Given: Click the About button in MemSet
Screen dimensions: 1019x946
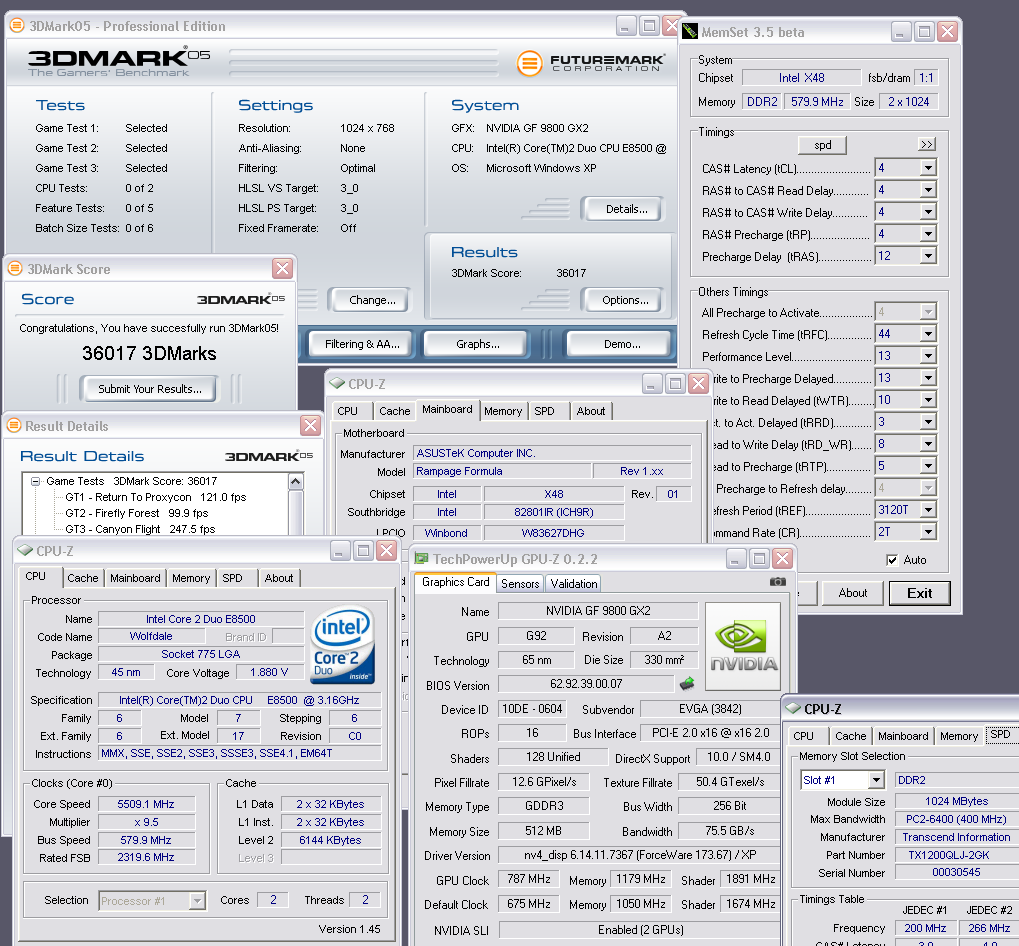Looking at the screenshot, I should [852, 593].
